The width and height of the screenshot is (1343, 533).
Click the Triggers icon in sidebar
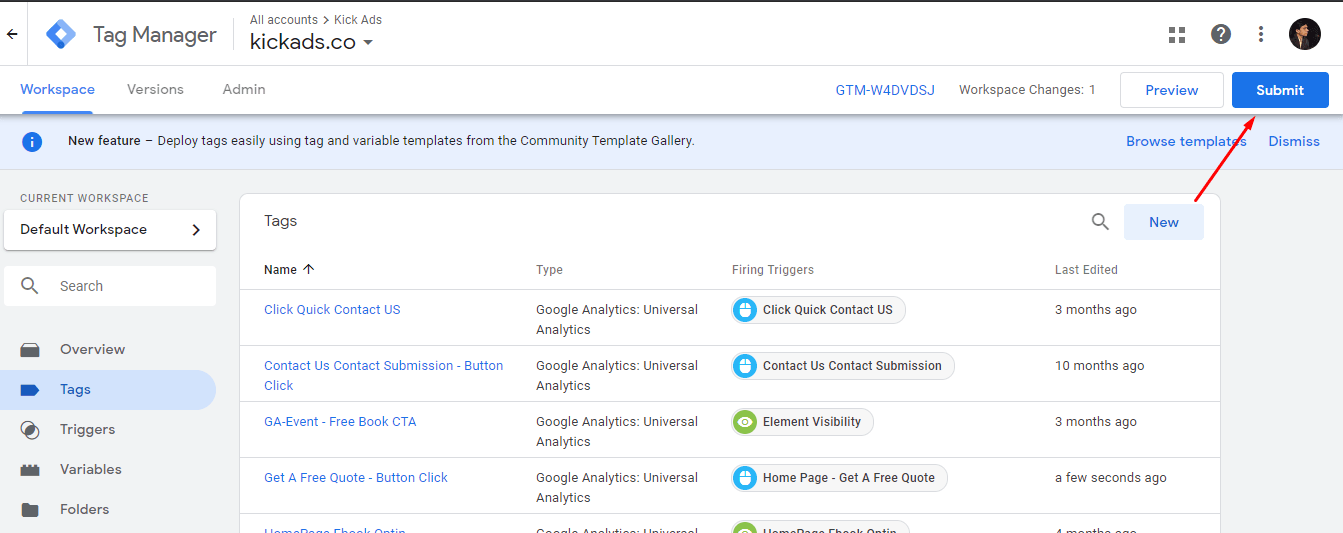click(x=30, y=430)
